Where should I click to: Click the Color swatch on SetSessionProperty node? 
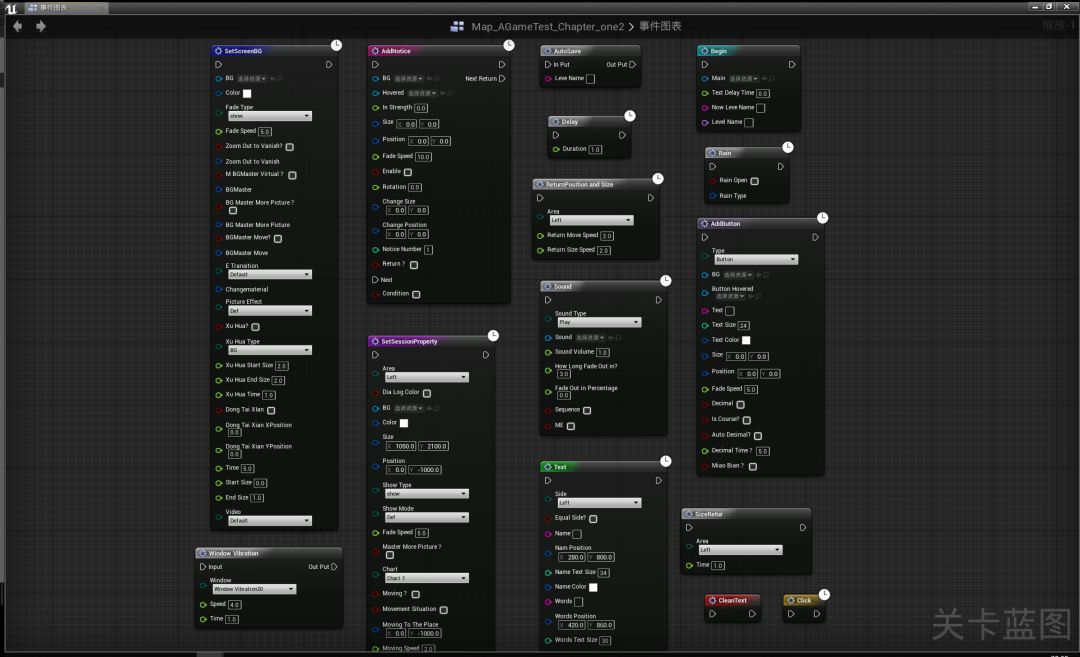click(x=404, y=423)
